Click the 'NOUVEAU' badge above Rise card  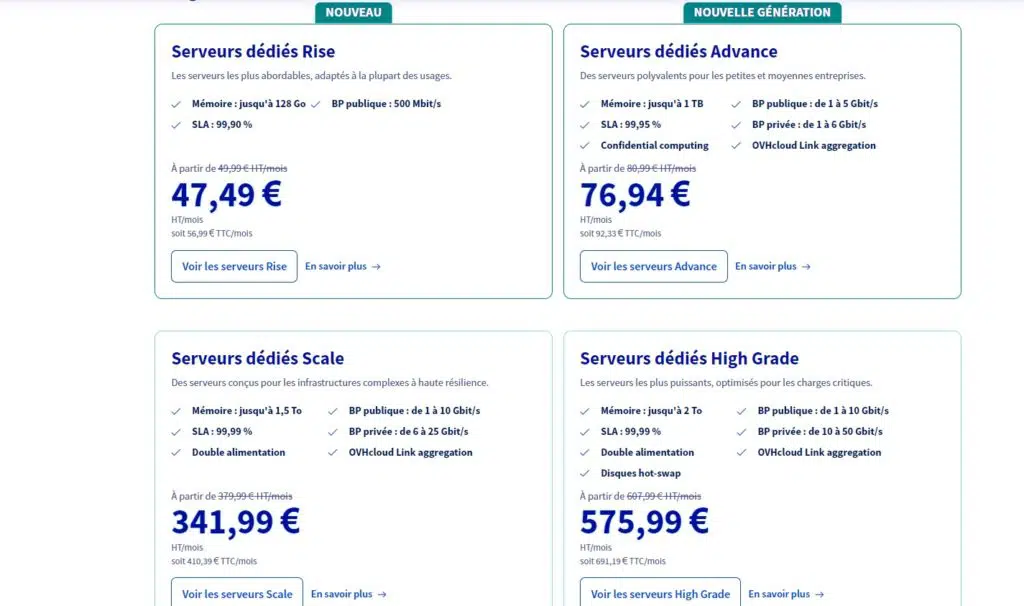coord(354,12)
